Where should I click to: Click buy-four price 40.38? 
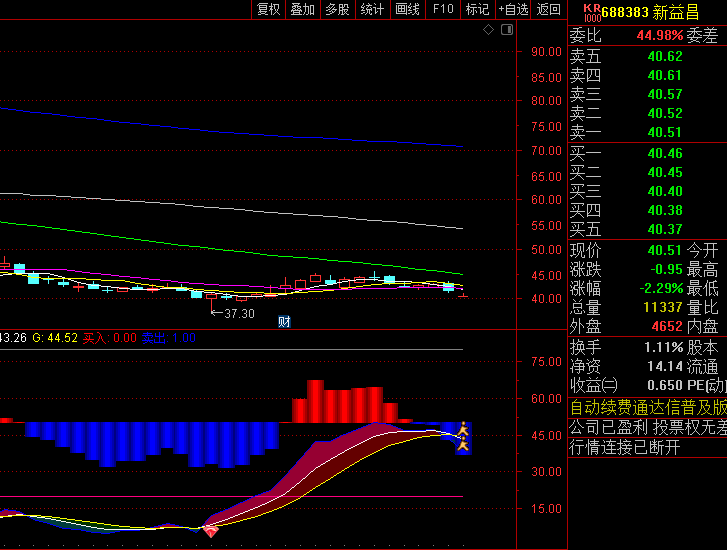coord(665,211)
